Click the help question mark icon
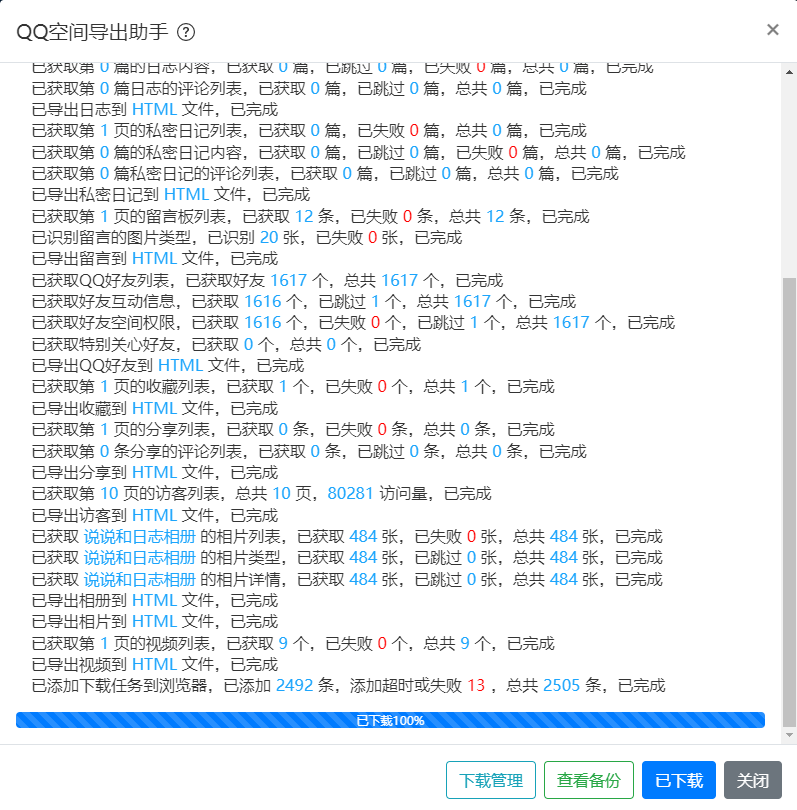797x810 pixels. pos(186,32)
